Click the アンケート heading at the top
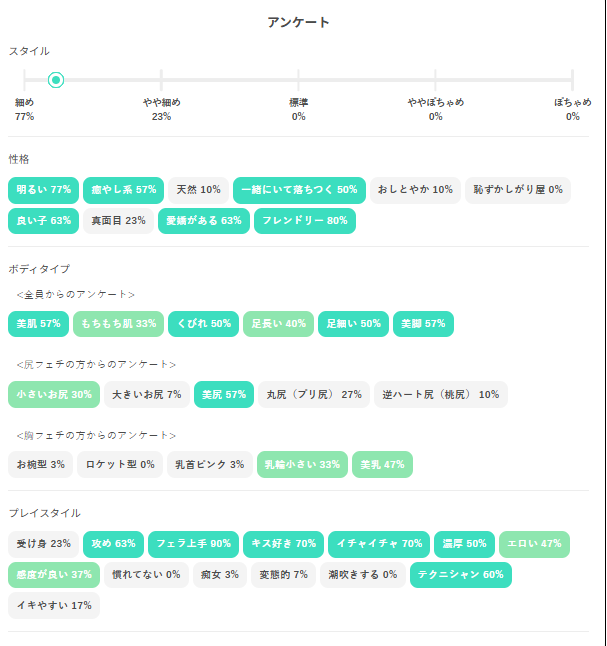 [x=298, y=22]
